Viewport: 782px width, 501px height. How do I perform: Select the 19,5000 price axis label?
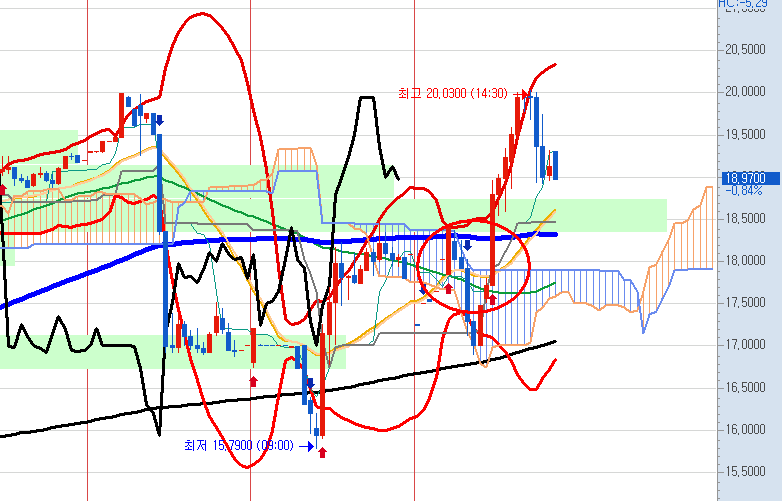(x=745, y=134)
